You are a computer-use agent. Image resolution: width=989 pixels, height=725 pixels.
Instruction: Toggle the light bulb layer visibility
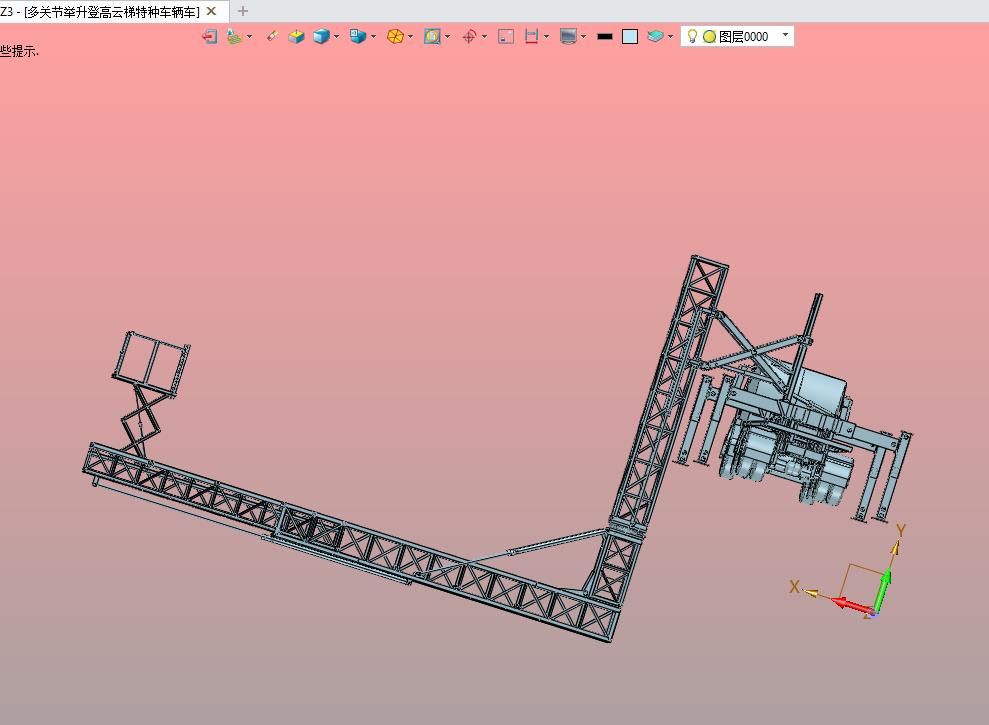point(691,36)
